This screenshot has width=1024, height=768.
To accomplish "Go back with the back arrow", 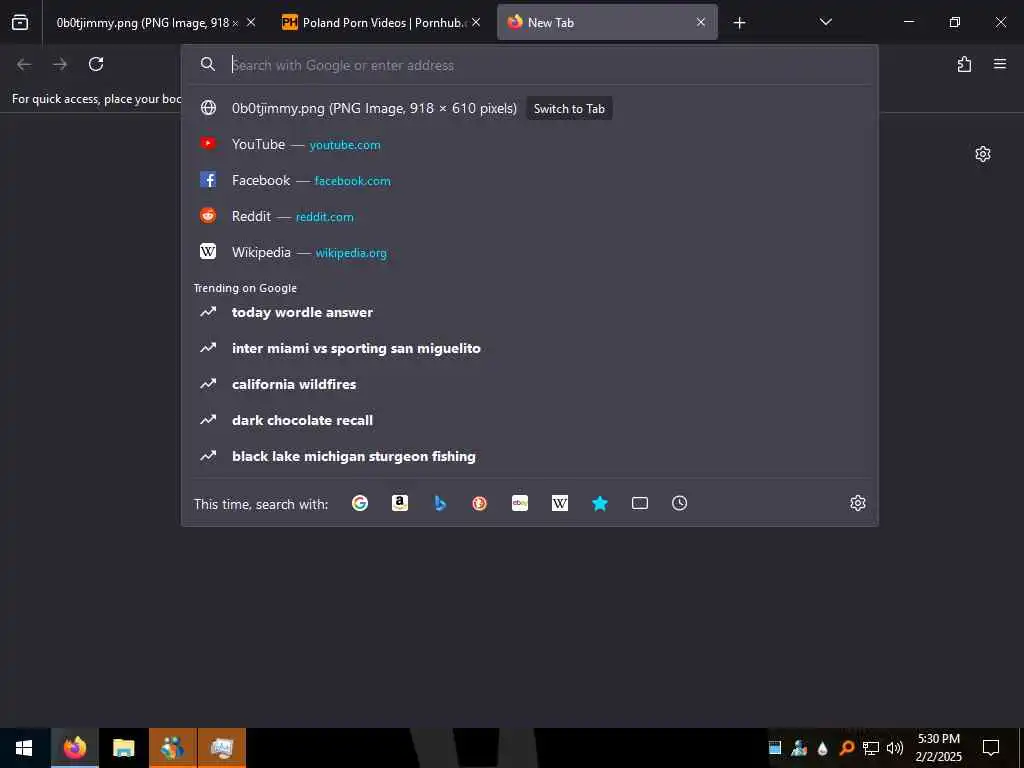I will point(24,64).
